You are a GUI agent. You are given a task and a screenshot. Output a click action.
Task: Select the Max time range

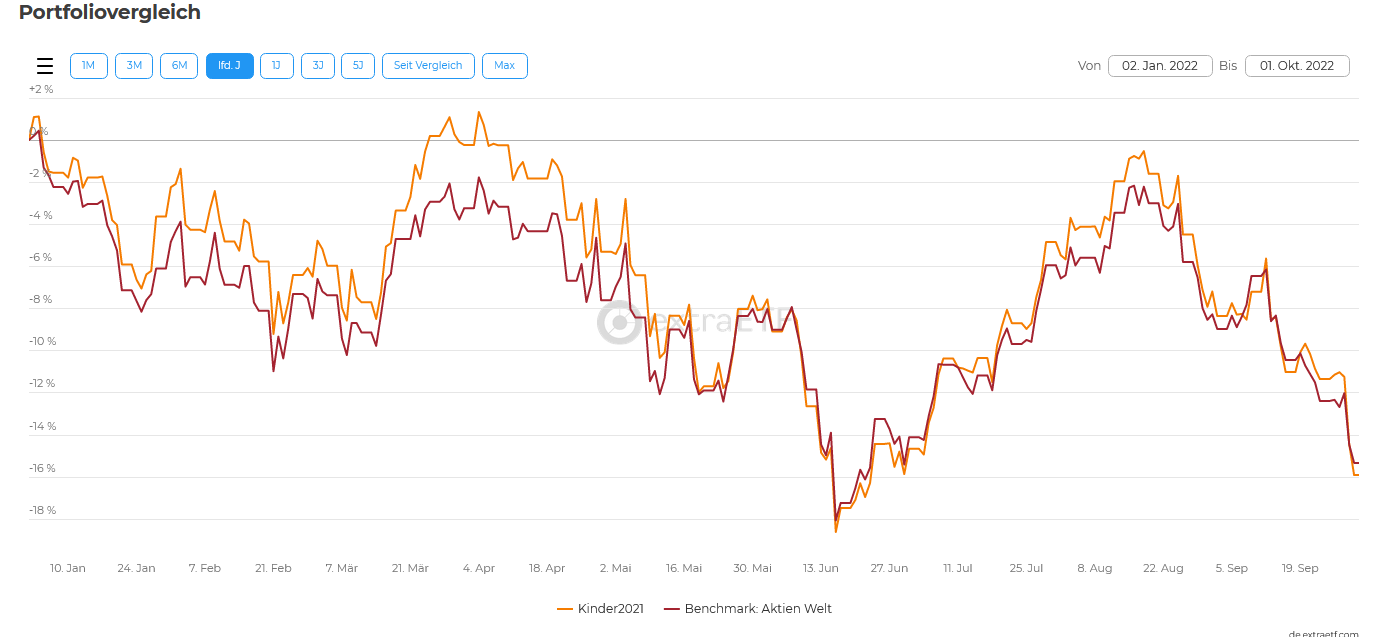504,66
